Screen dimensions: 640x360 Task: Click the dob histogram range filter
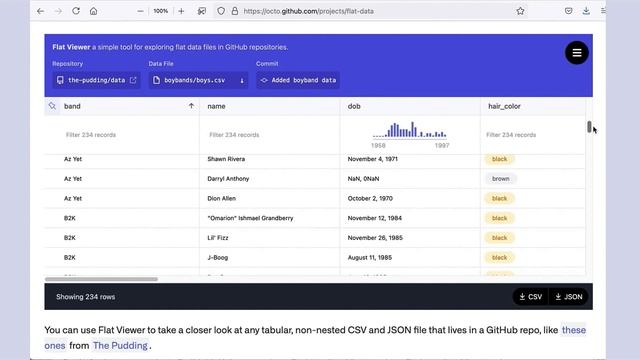(x=409, y=130)
